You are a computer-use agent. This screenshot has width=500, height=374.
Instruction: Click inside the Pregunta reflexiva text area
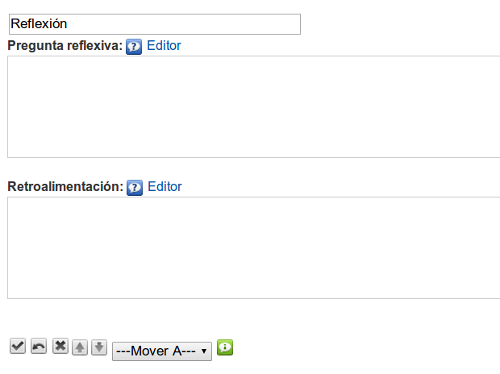[x=254, y=107]
